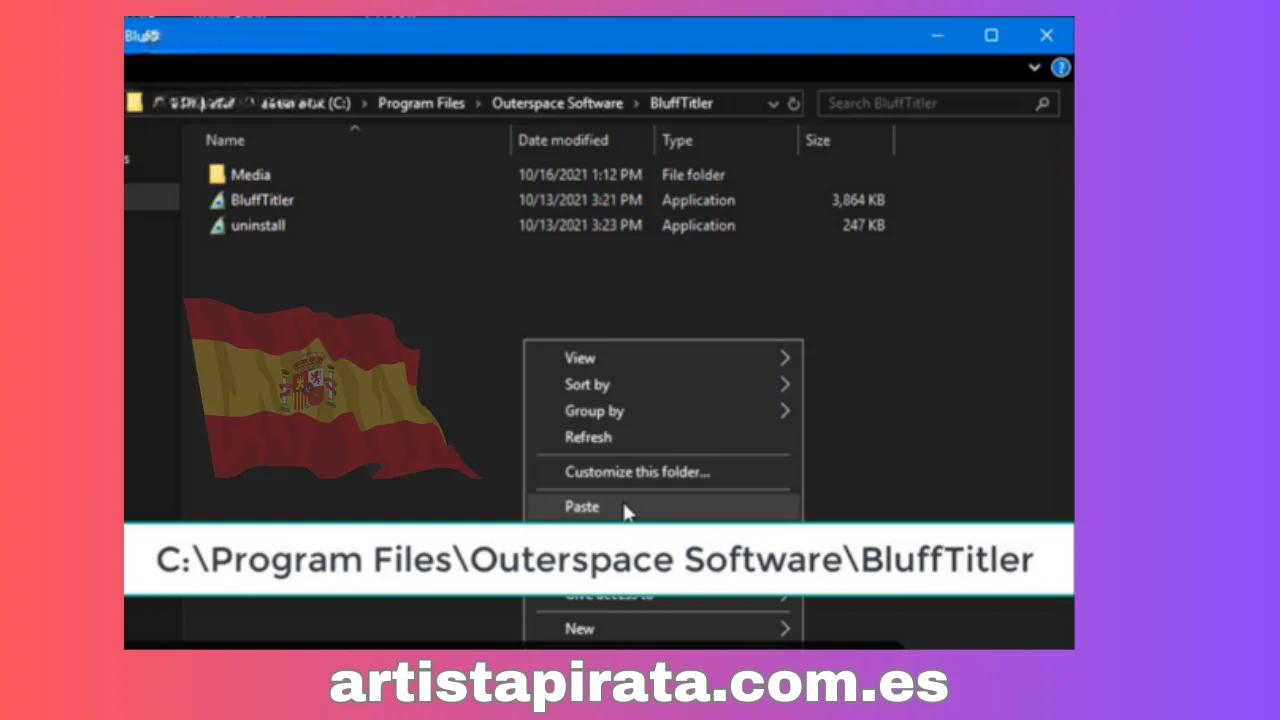Select Refresh in the context menu
Image resolution: width=1280 pixels, height=720 pixels.
tap(588, 437)
